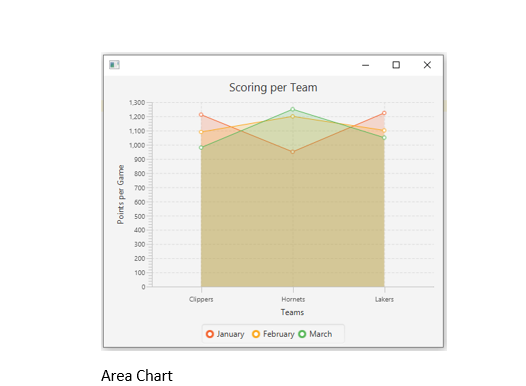Click the 1,000 y-axis value

(x=137, y=145)
